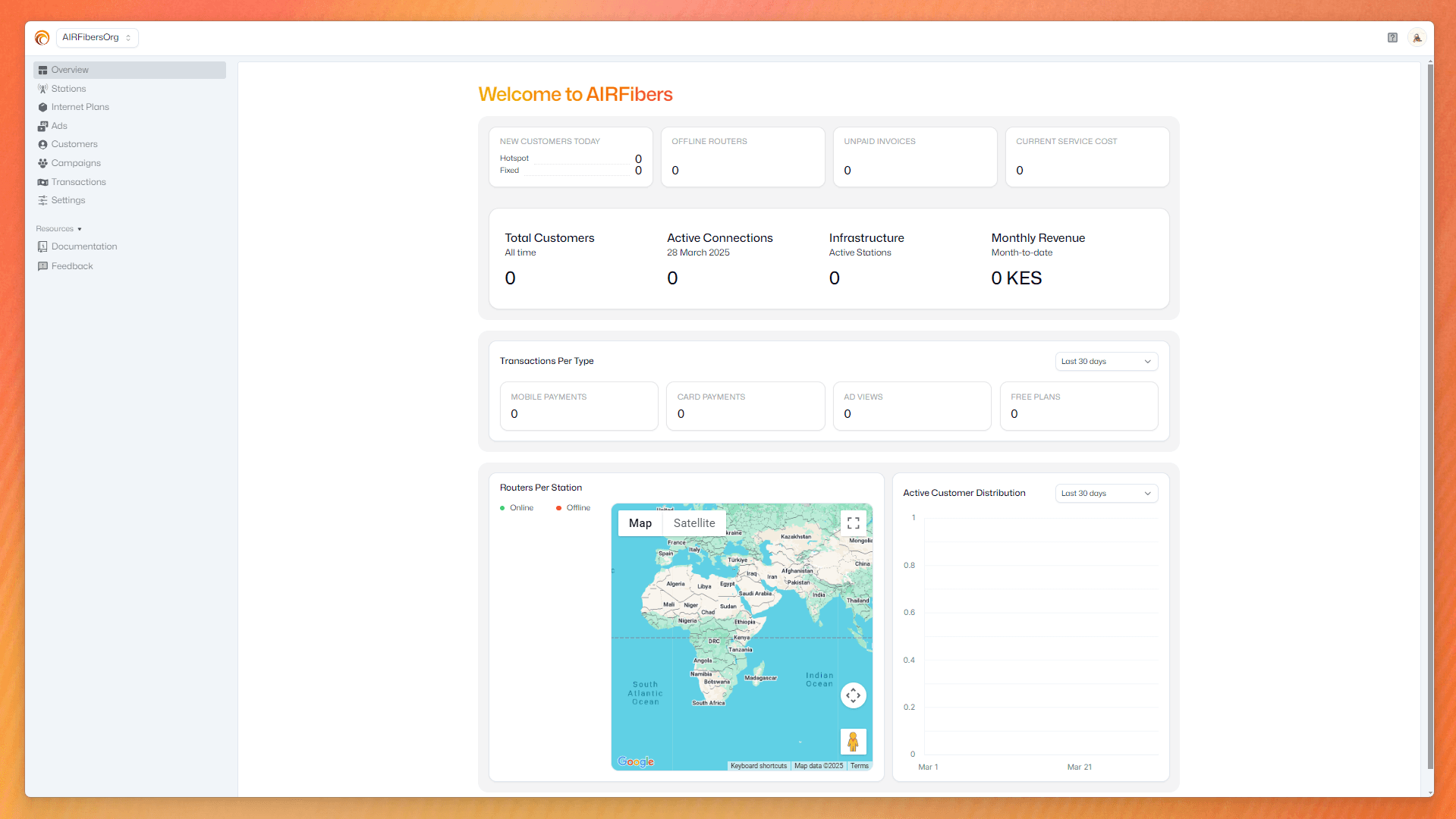Open the help icon in top bar
1456x819 pixels.
1392,38
